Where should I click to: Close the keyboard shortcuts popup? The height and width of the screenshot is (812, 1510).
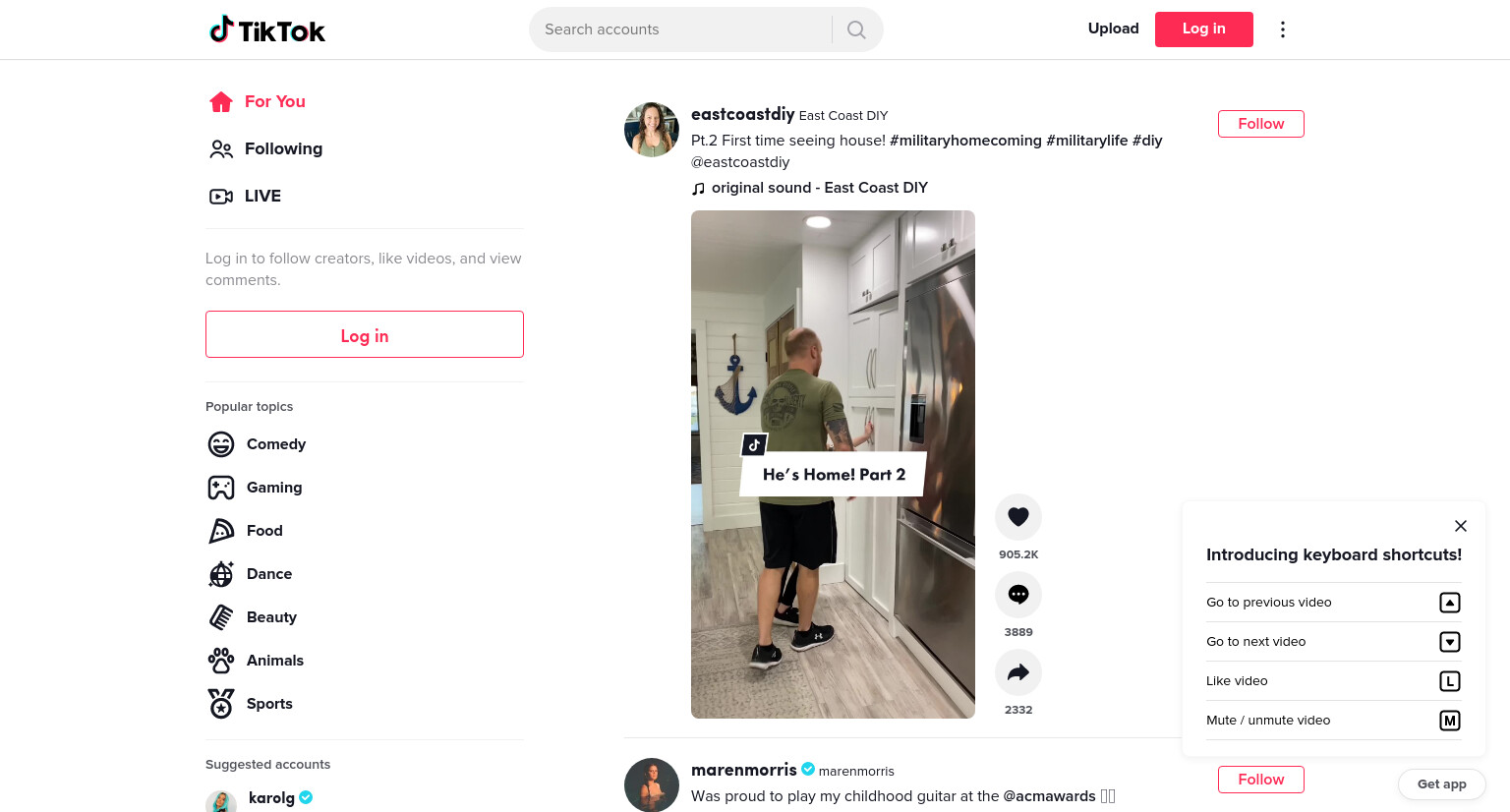1461,526
